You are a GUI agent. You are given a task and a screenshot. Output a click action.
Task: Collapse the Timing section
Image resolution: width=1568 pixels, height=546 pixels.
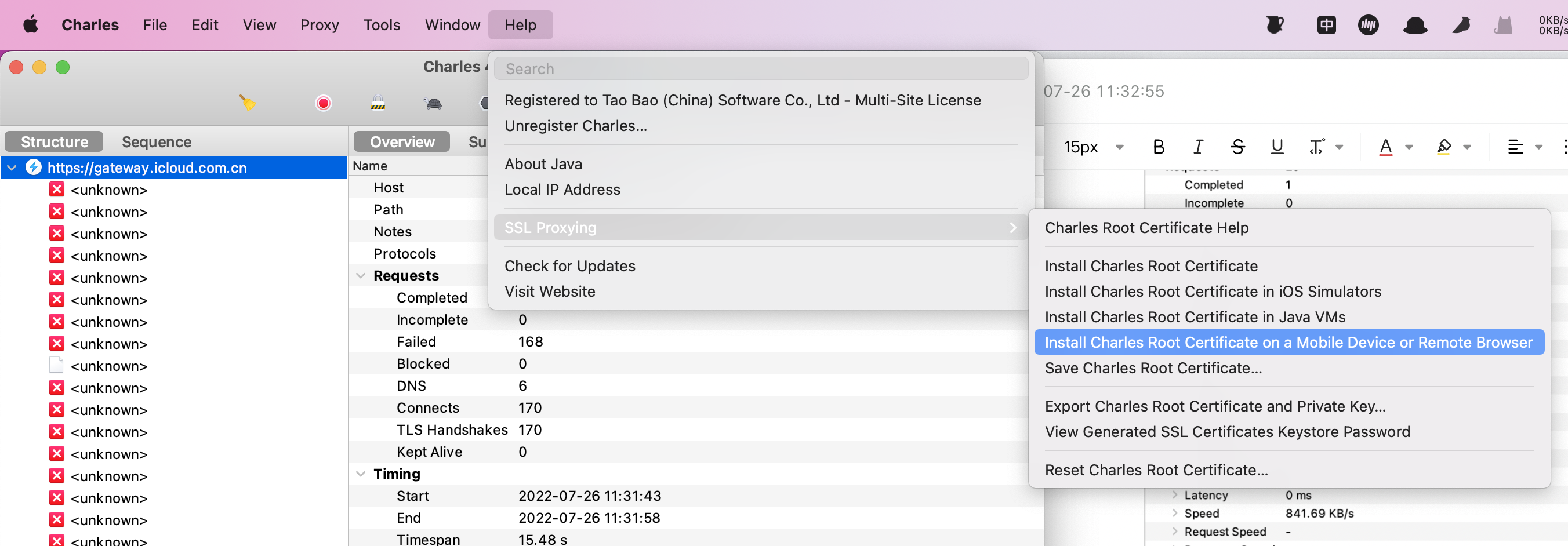(x=360, y=474)
